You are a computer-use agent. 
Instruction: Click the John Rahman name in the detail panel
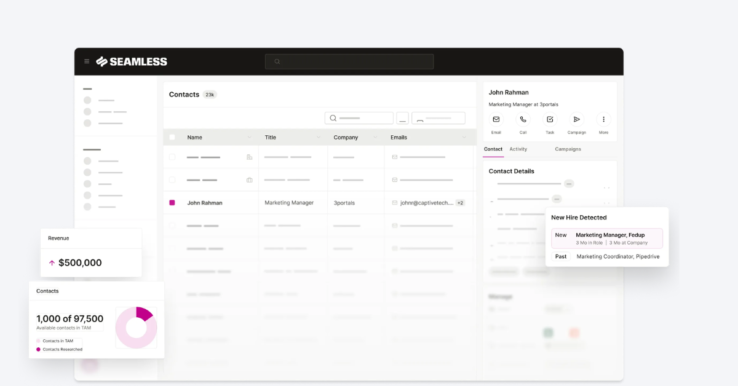tap(508, 92)
